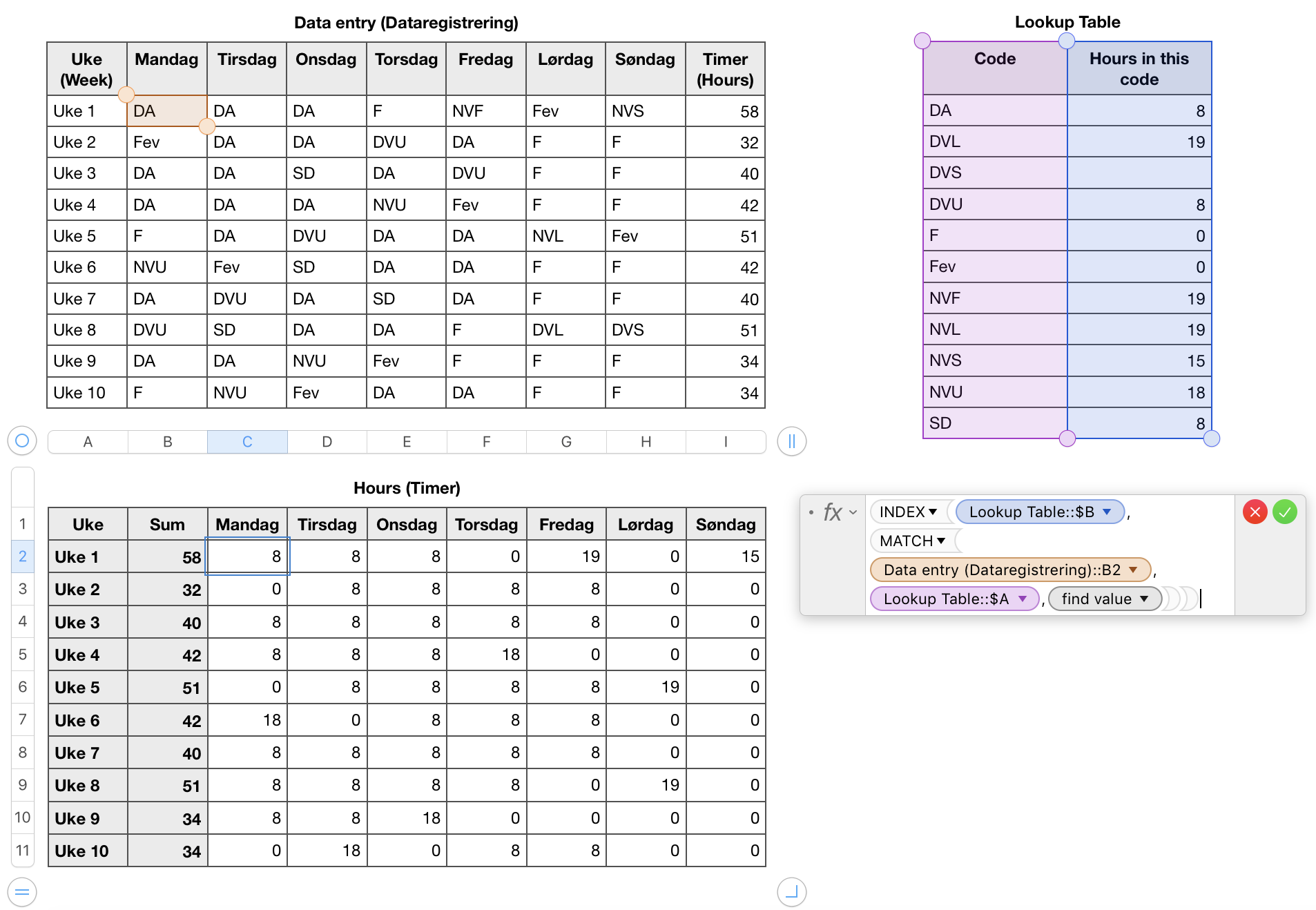
Task: Click the Sum column header
Action: 167,525
